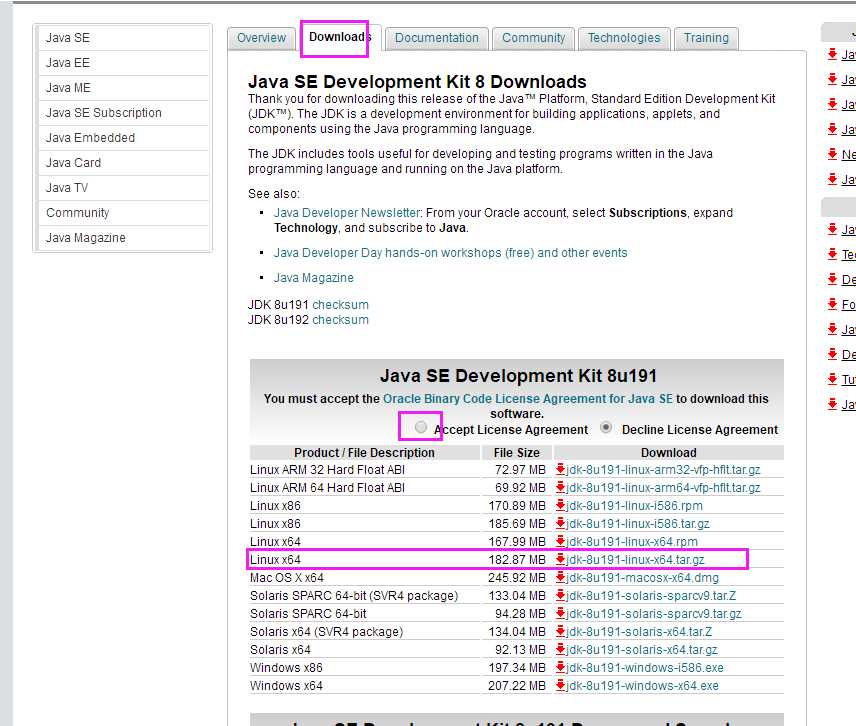Go to the Community tab
Image resolution: width=856 pixels, height=726 pixels.
click(533, 38)
